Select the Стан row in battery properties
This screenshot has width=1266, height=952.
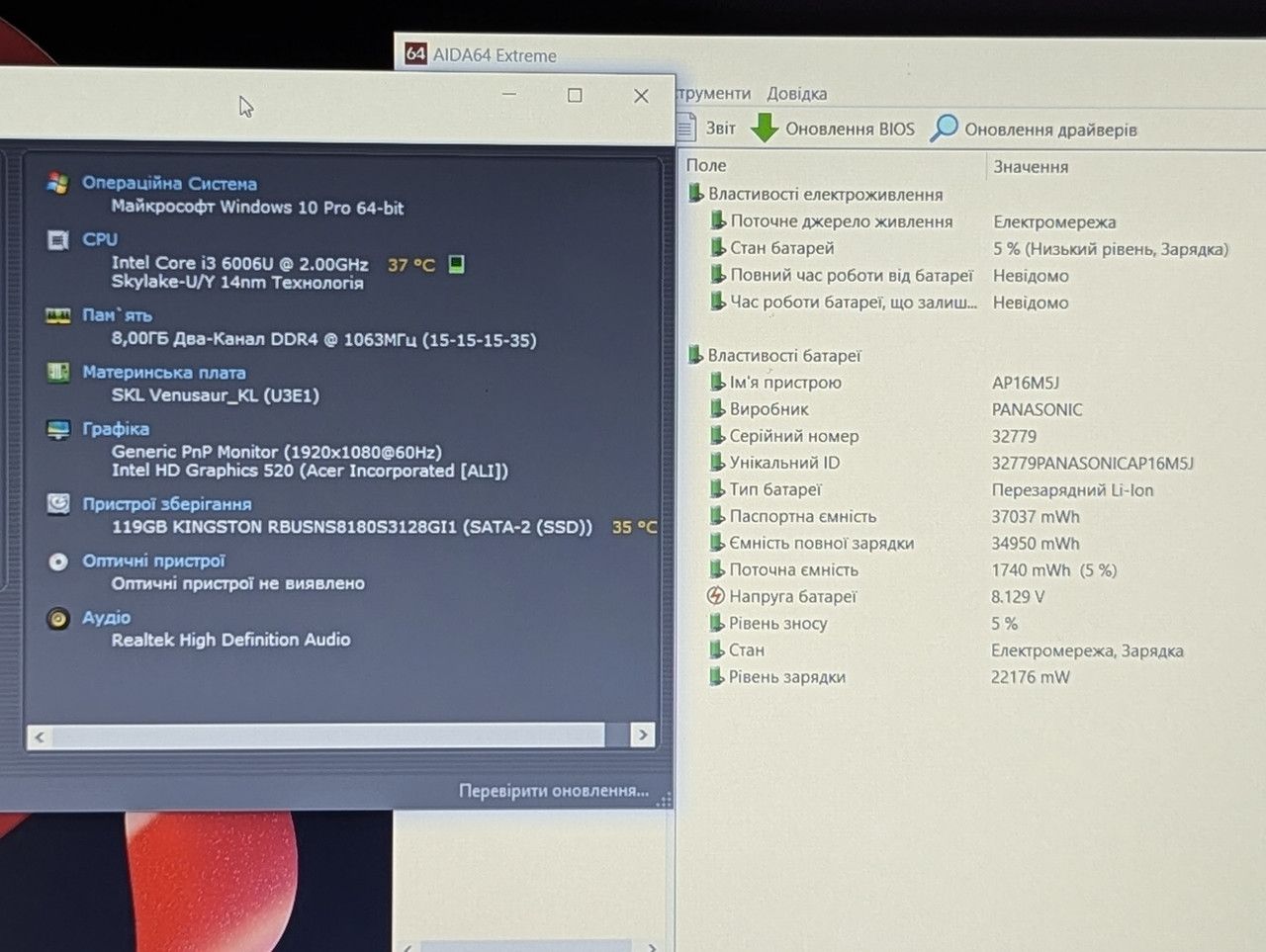click(x=747, y=649)
